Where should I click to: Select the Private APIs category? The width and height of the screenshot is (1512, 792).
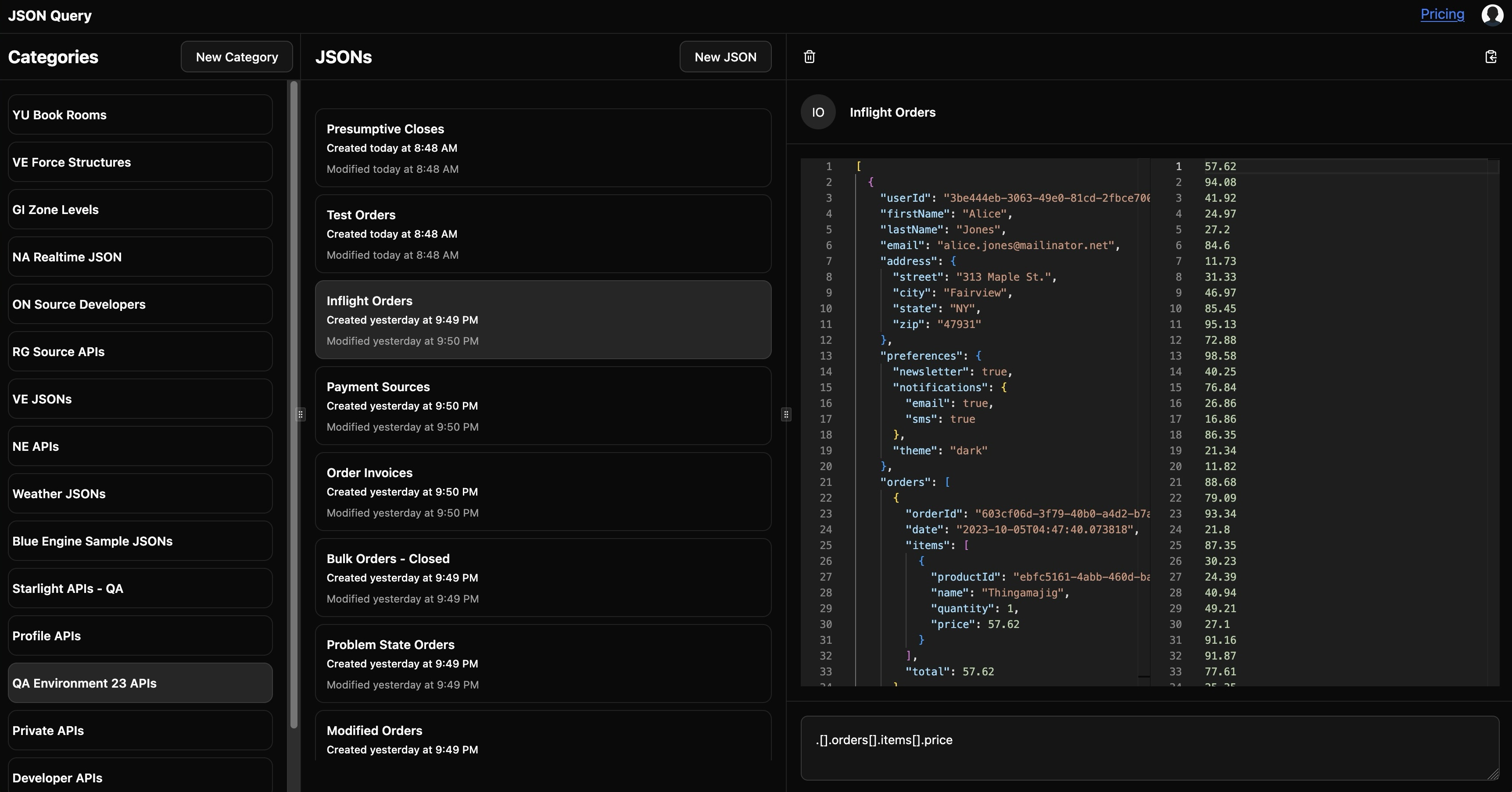pos(140,731)
